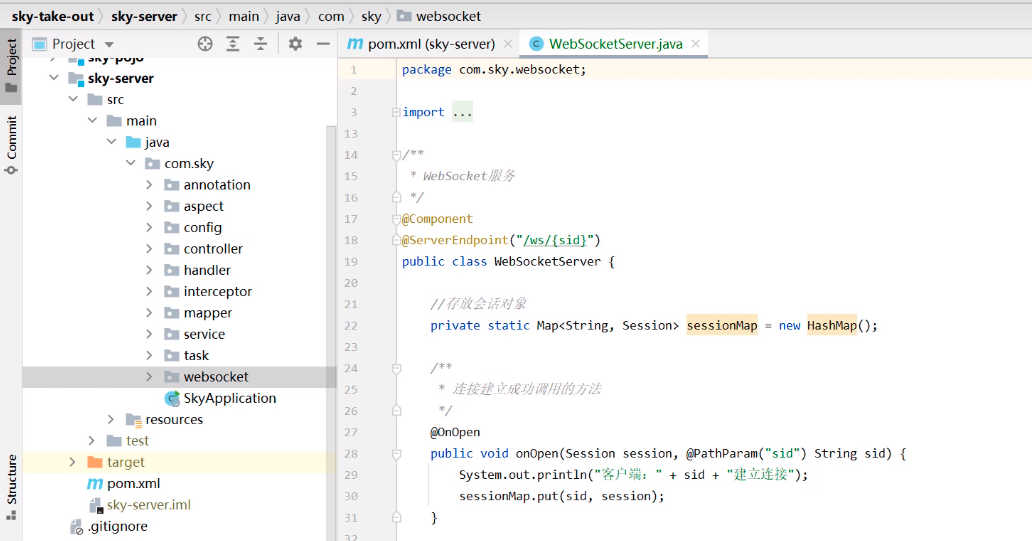Viewport: 1032px width, 541px height.
Task: Close the pom.xml (sky-server) tab
Action: (x=508, y=44)
